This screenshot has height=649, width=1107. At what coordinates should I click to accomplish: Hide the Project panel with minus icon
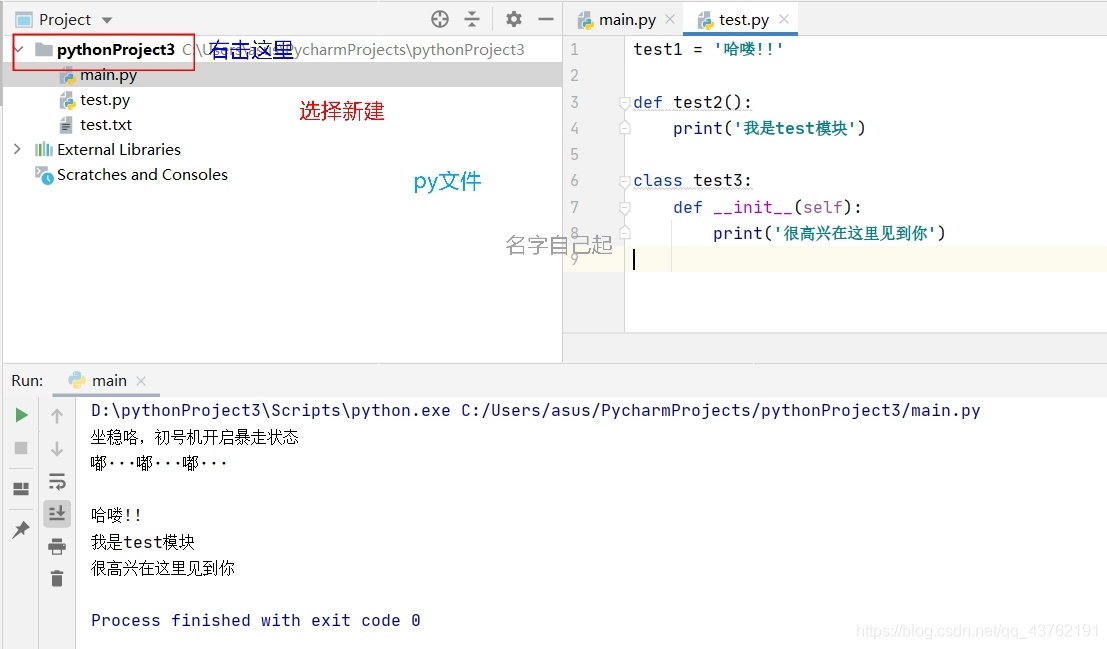(546, 19)
